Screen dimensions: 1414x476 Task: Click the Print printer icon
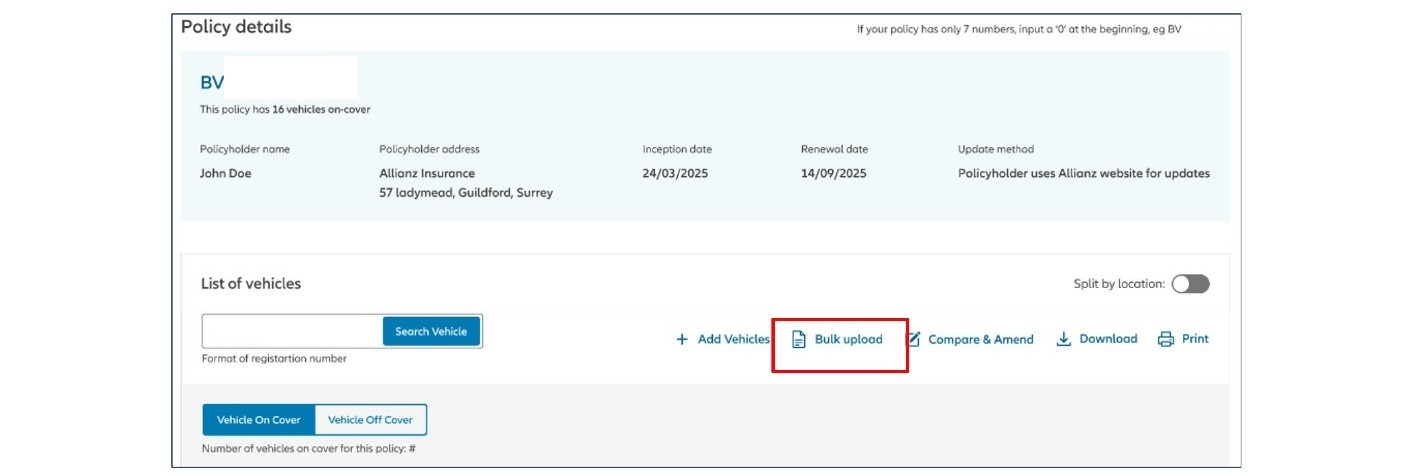1165,339
